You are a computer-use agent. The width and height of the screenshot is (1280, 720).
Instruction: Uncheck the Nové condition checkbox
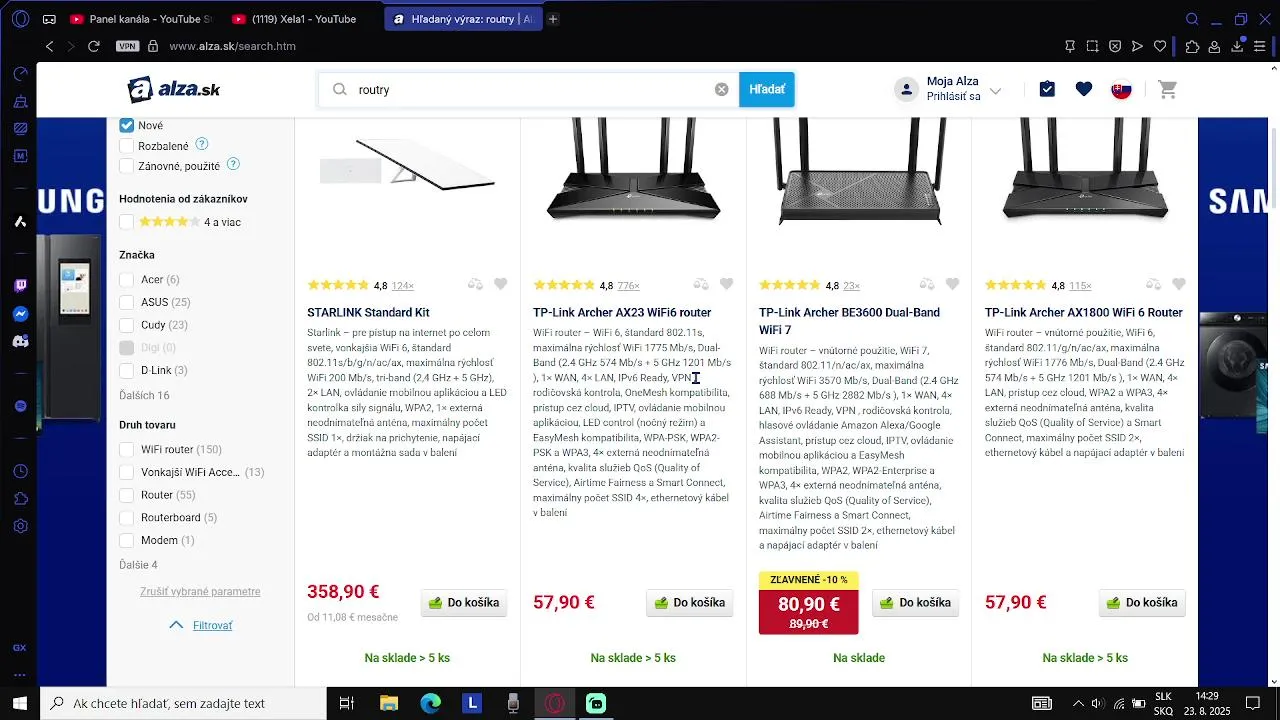(127, 126)
